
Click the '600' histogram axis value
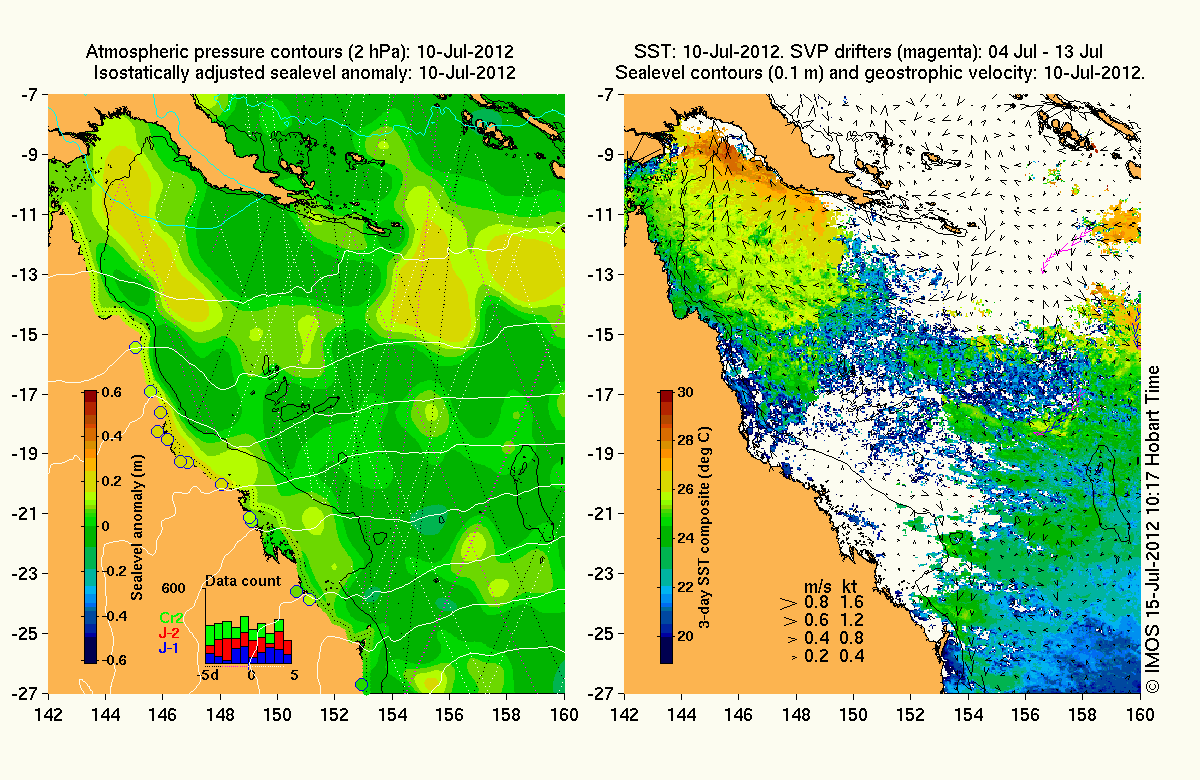tap(172, 588)
